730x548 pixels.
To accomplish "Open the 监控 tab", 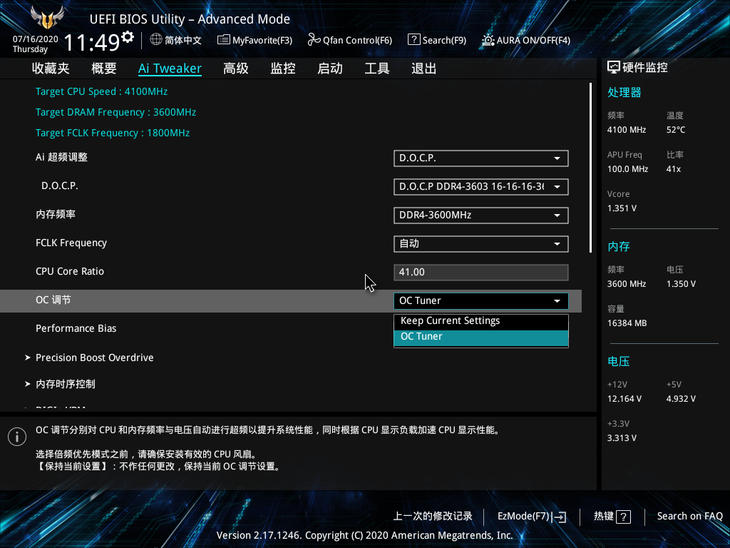I will click(283, 68).
